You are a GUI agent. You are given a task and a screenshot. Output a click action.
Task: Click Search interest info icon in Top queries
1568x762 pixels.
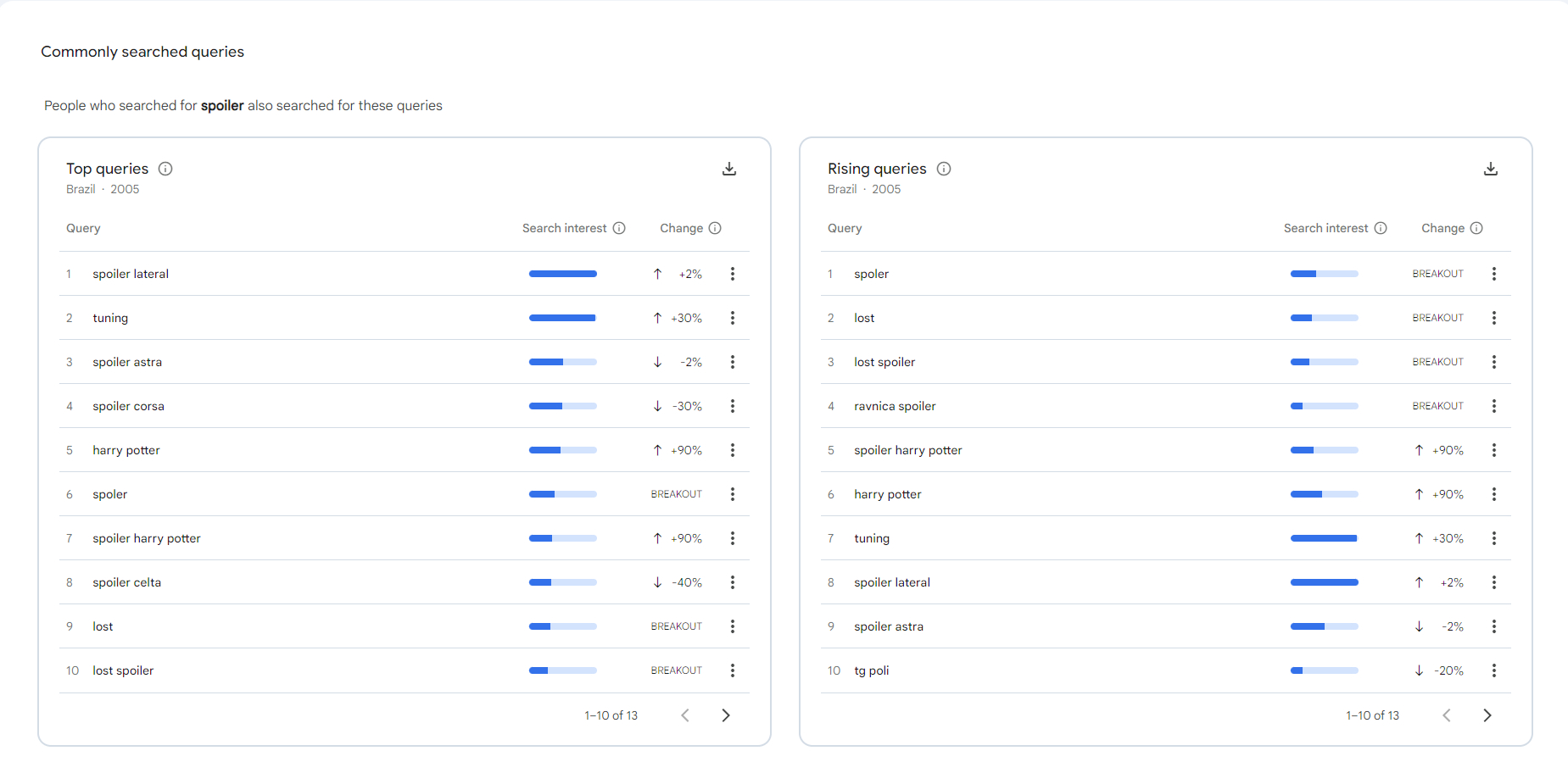[x=619, y=228]
